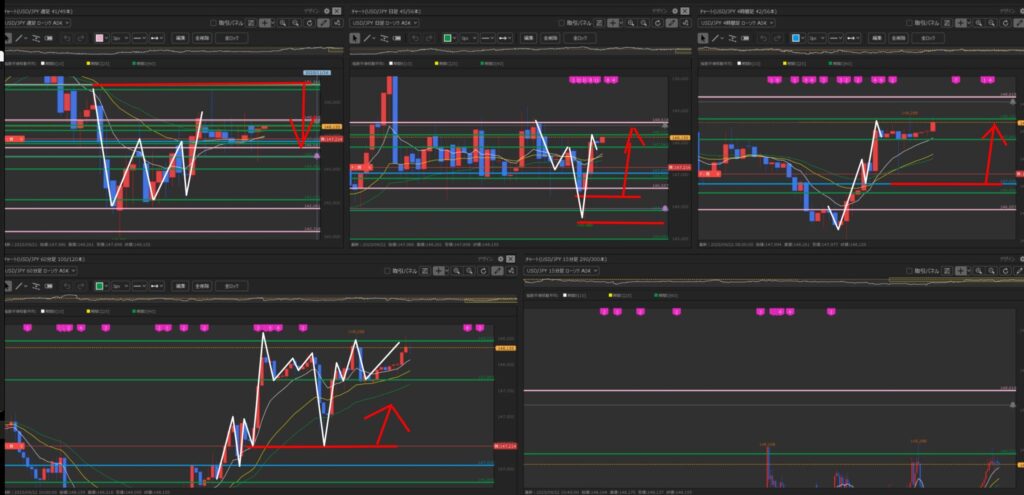The image size is (1024, 495).
Task: Click zoom-in magnifier on weekly chart
Action: click(x=282, y=21)
